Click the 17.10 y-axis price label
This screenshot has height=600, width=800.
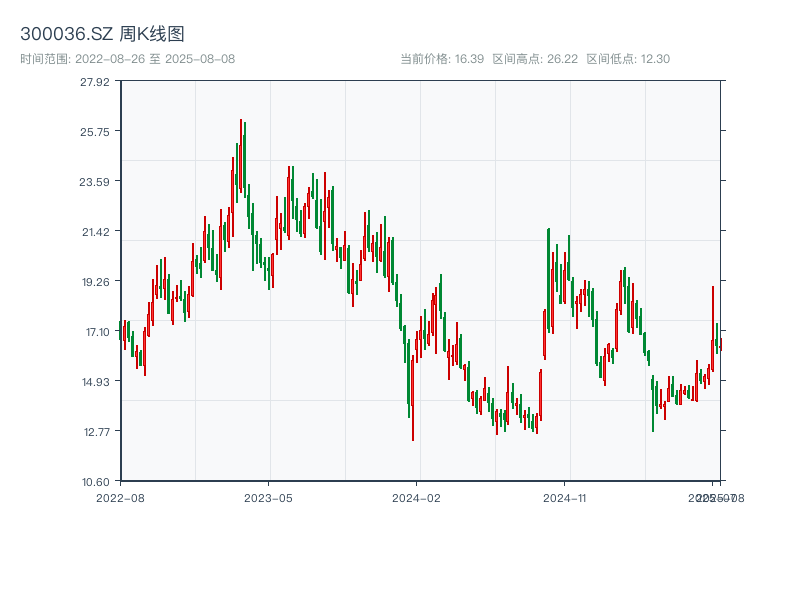[95, 331]
